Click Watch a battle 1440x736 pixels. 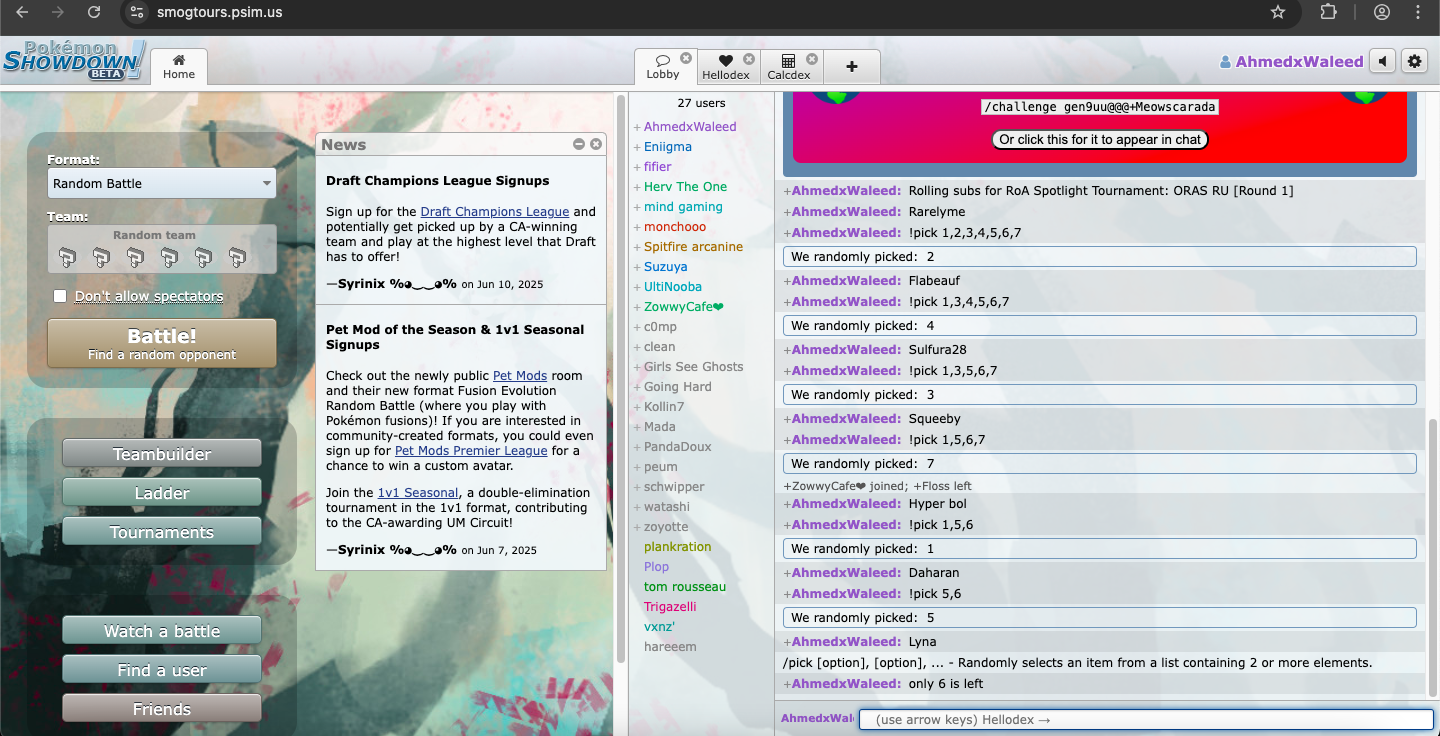tap(162, 630)
